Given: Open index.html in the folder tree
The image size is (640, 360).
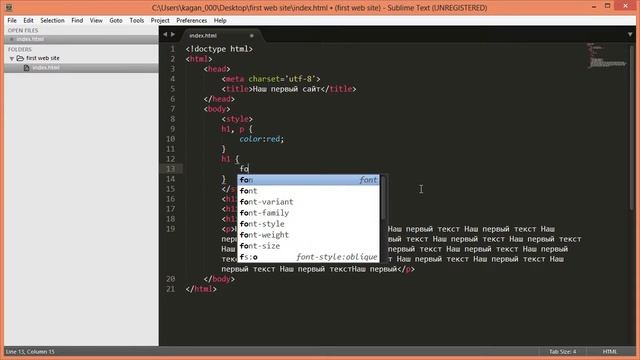Looking at the screenshot, I should 46,68.
